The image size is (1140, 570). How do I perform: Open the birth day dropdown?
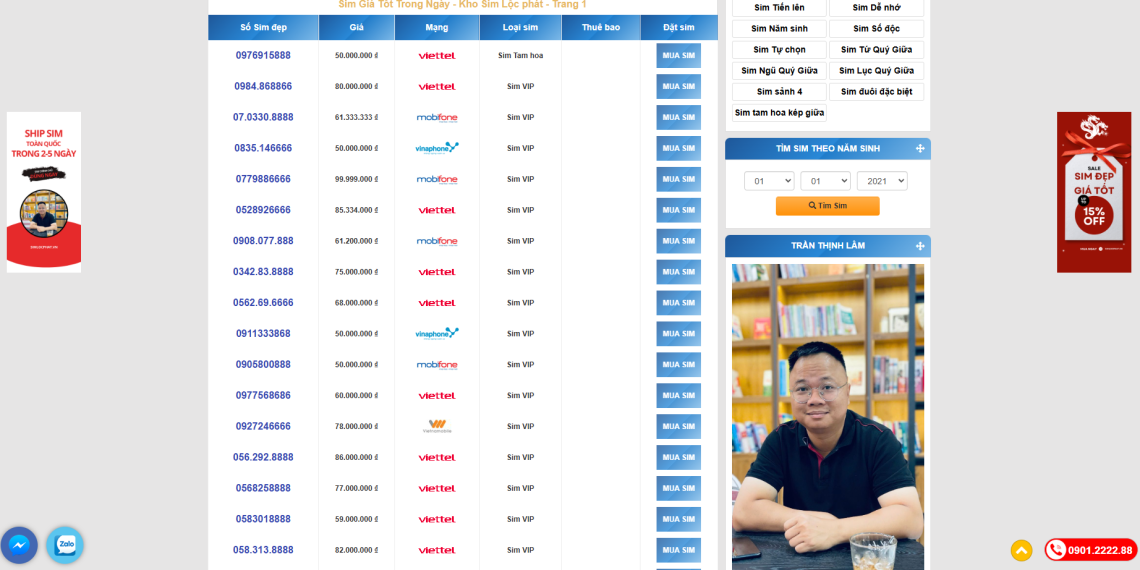[768, 181]
